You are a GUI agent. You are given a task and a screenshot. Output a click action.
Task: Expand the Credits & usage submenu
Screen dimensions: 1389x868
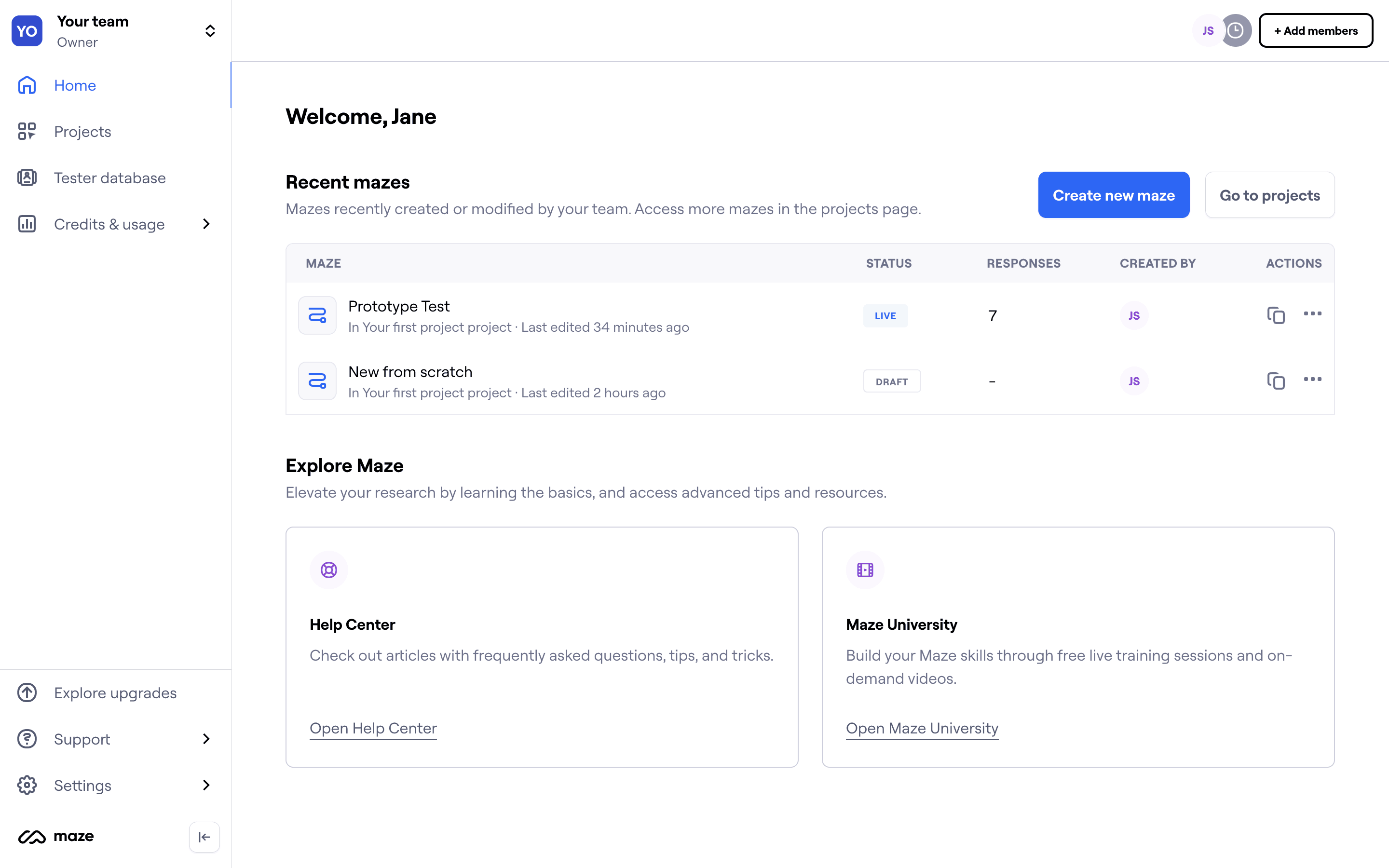point(206,224)
